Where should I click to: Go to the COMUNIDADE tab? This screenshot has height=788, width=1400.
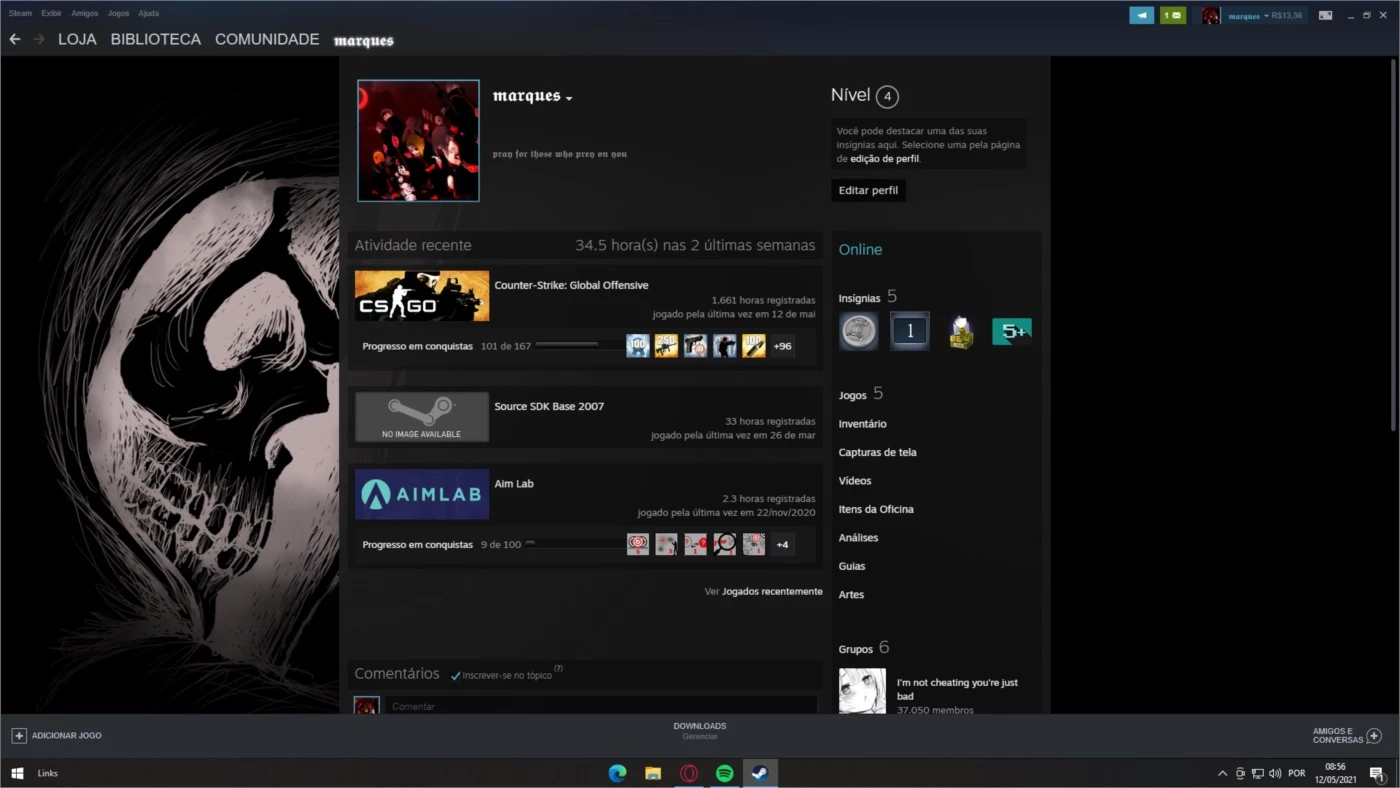click(x=267, y=39)
